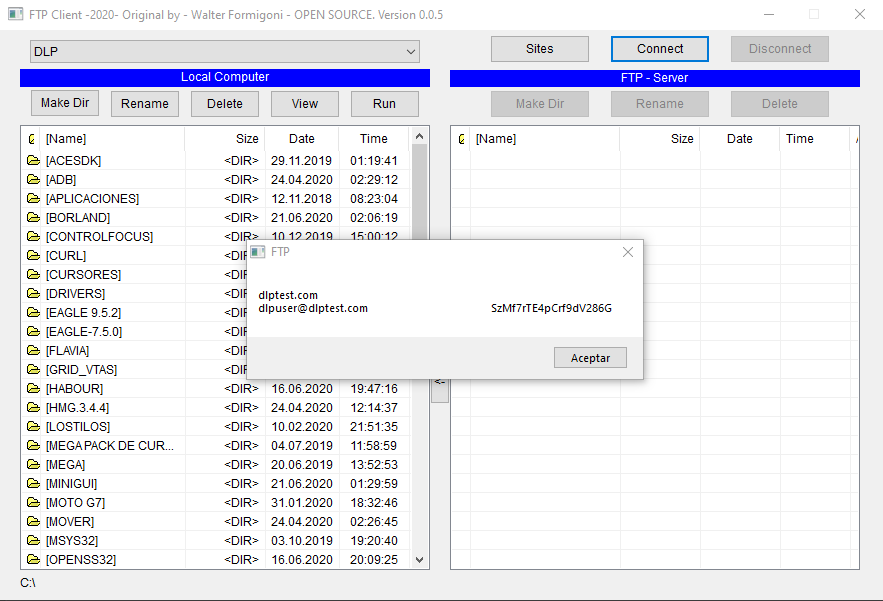Viewport: 883px width, 601px height.
Task: Click the MSYS32 folder icon
Action: 33,541
